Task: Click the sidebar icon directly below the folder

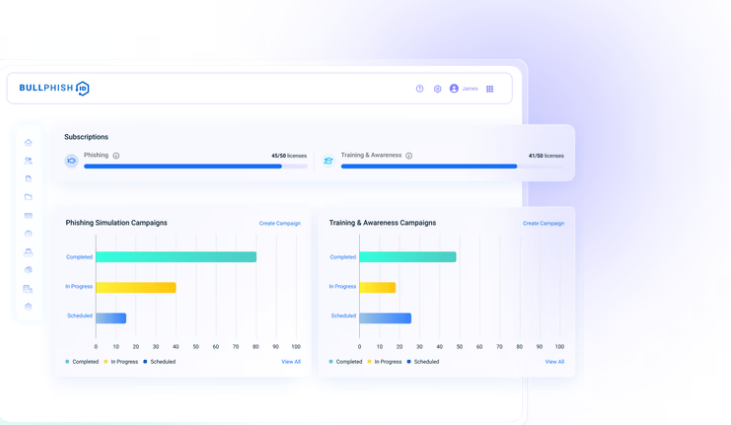Action: (x=28, y=215)
